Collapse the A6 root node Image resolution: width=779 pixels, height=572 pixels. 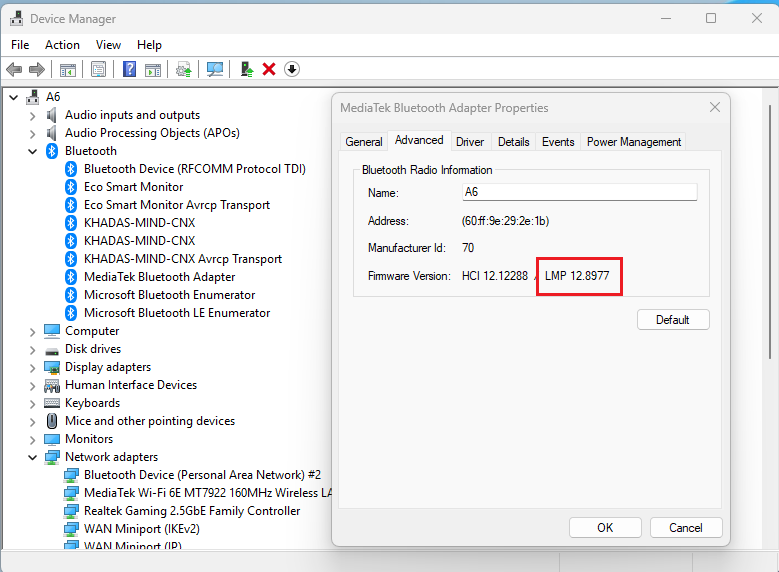click(14, 97)
